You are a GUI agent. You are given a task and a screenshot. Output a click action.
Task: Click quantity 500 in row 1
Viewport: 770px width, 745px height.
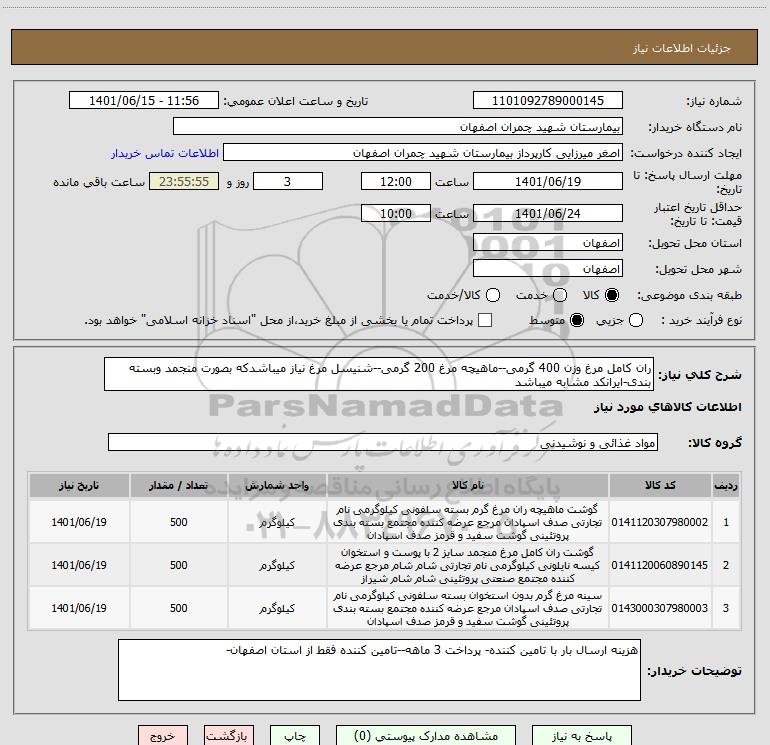pyautogui.click(x=179, y=522)
